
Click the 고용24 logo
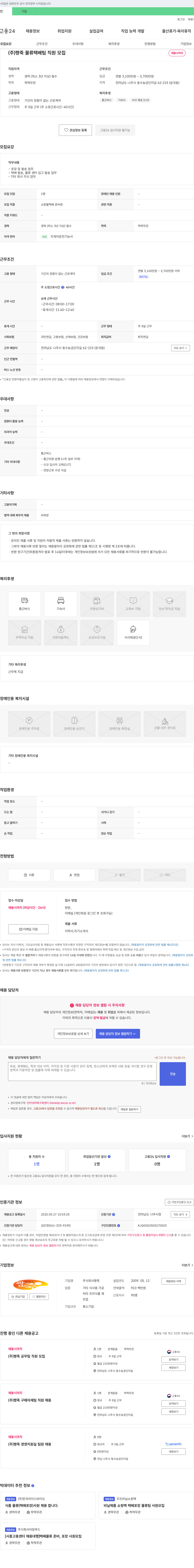(7, 31)
